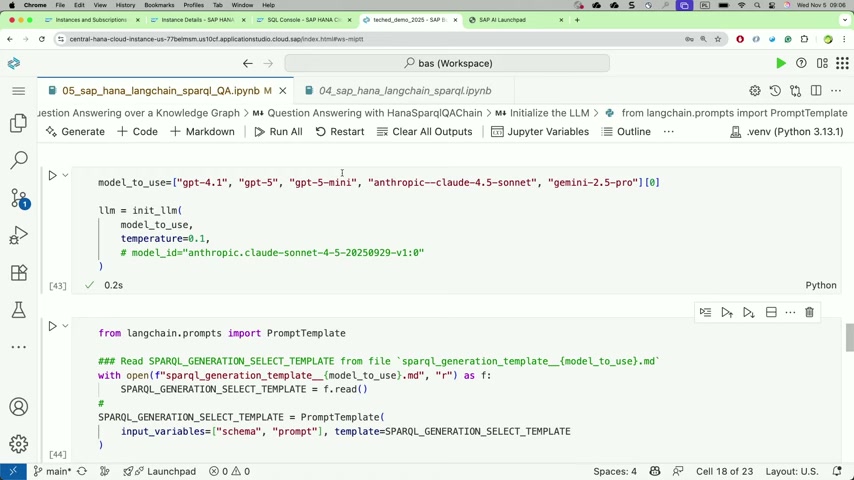Select the .venv Python 3.13.1 kernel

(x=786, y=131)
